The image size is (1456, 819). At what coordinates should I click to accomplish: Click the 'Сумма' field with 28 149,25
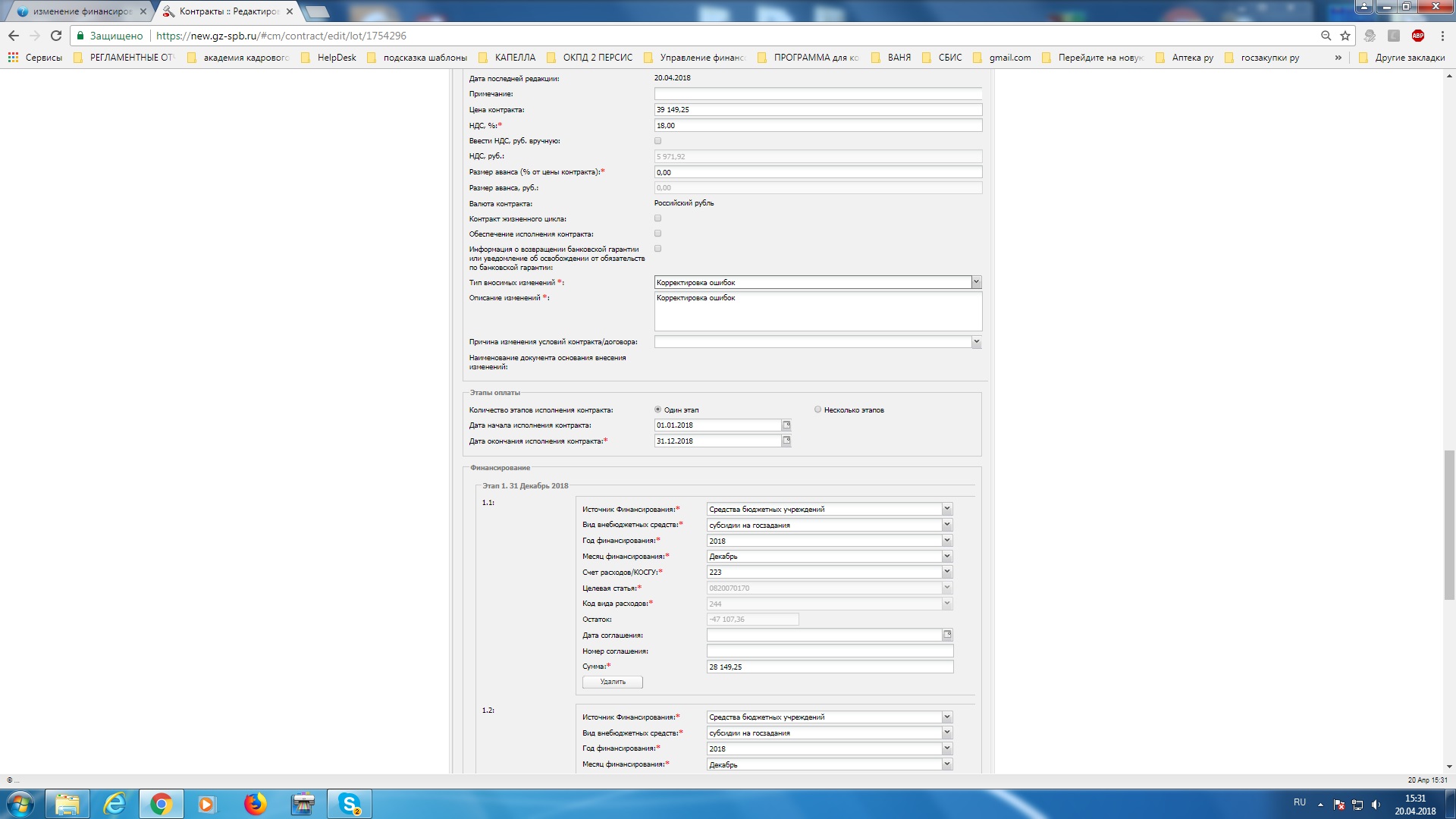830,667
